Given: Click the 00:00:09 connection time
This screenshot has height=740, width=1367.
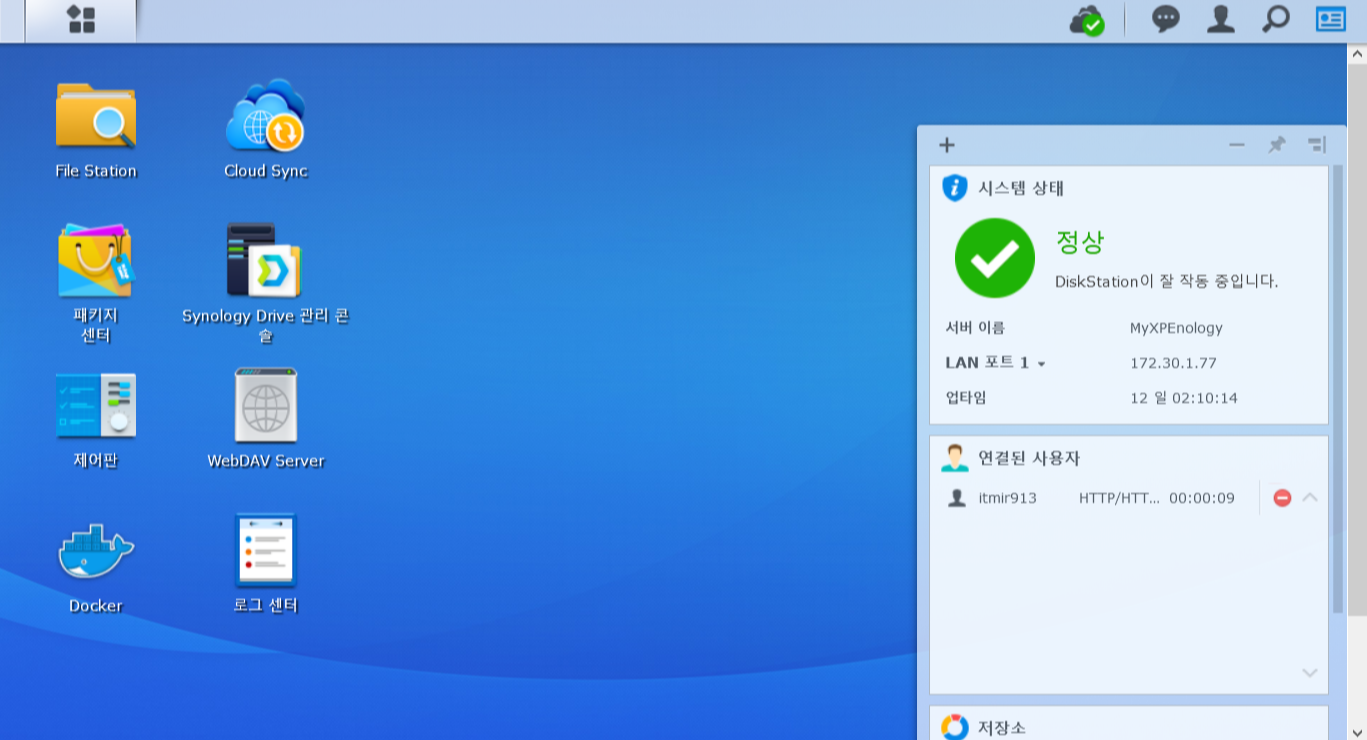Looking at the screenshot, I should pos(1202,498).
